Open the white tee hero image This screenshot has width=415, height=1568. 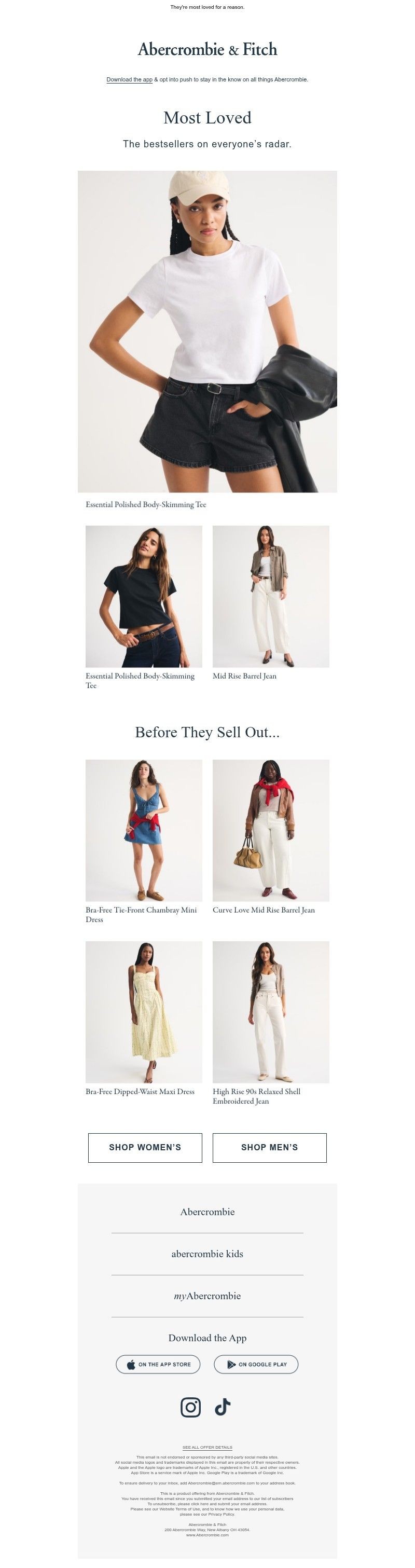pos(208,331)
